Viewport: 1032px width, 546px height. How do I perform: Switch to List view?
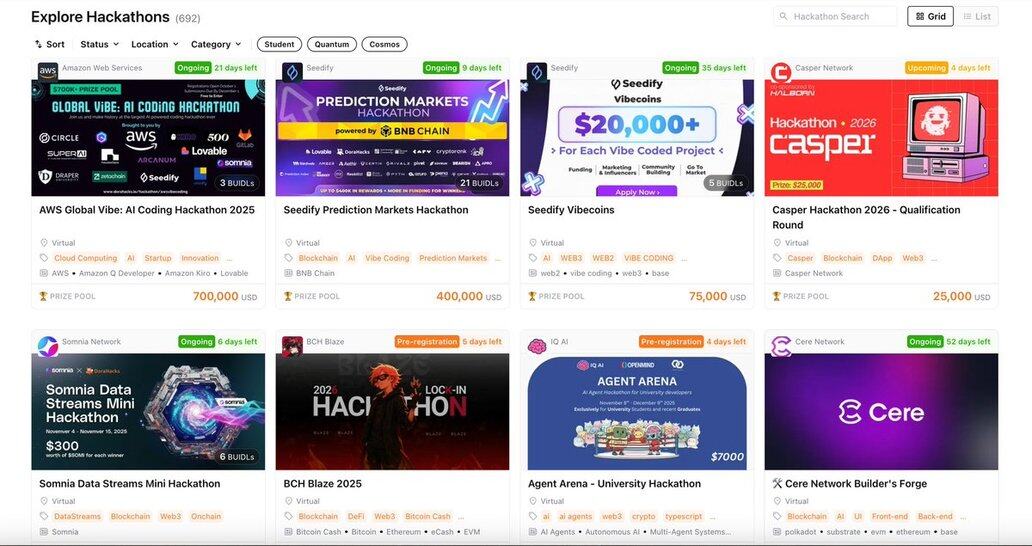(x=977, y=16)
